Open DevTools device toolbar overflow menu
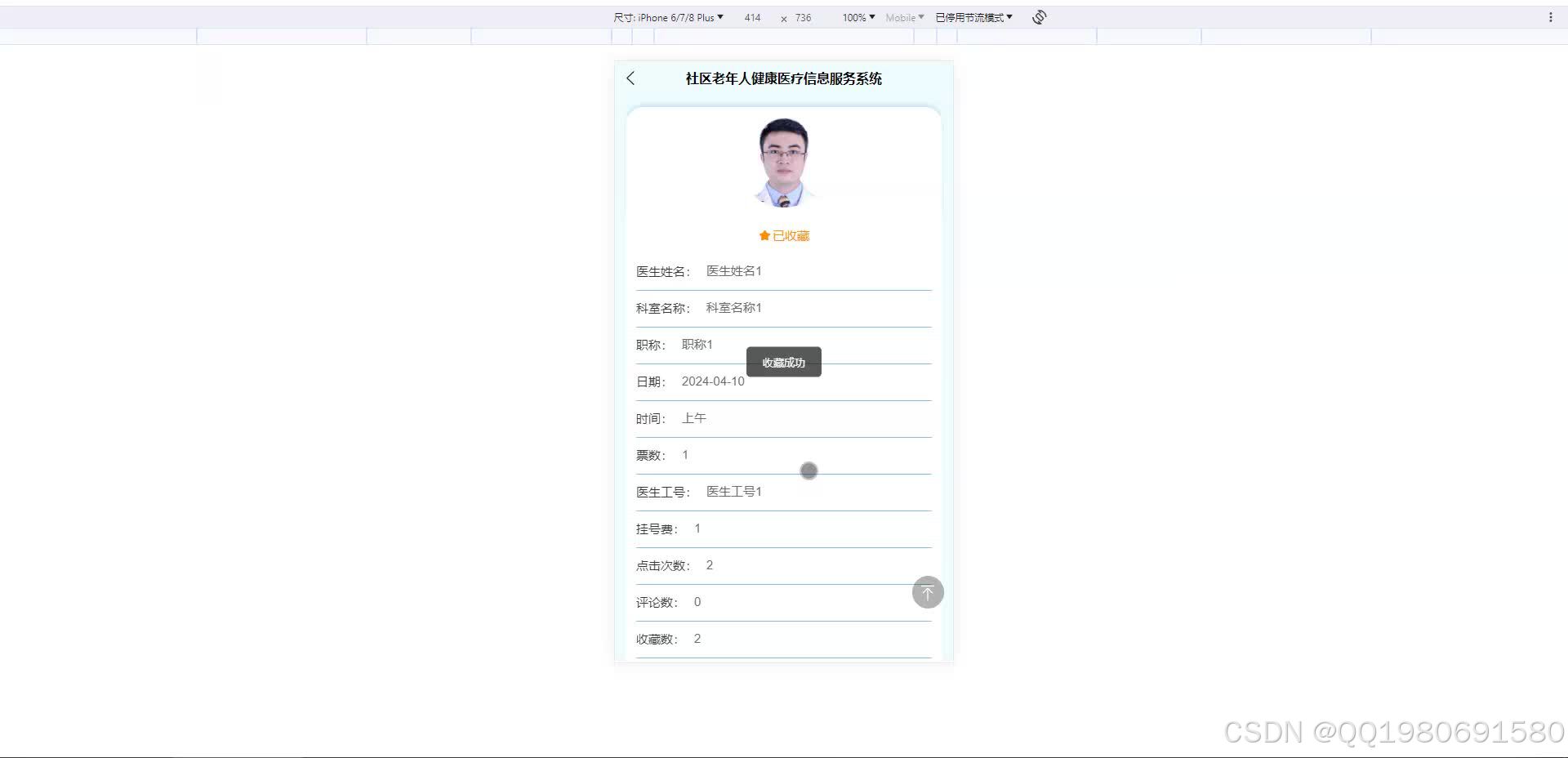Screen dimensions: 1568x758 coord(1552,16)
